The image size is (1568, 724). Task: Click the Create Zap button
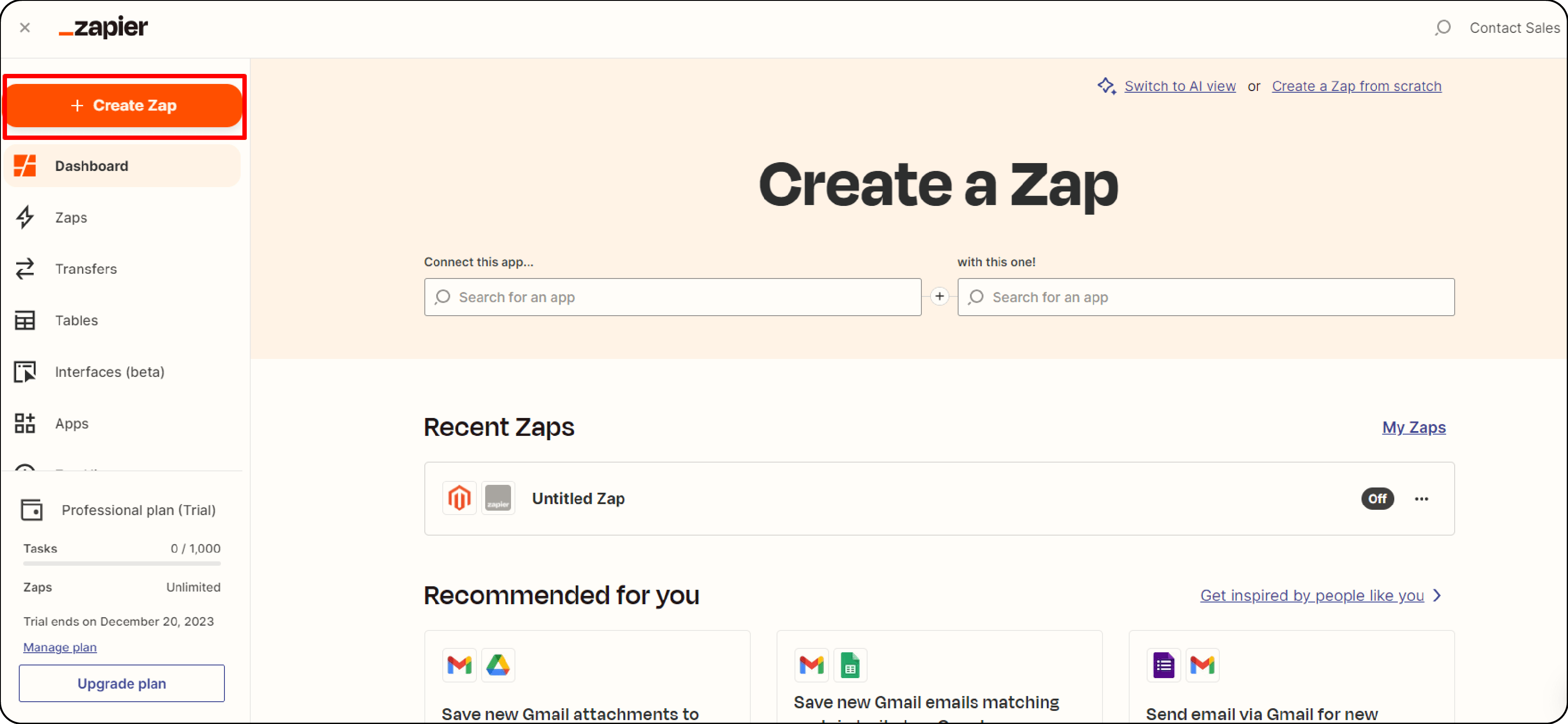pos(124,106)
